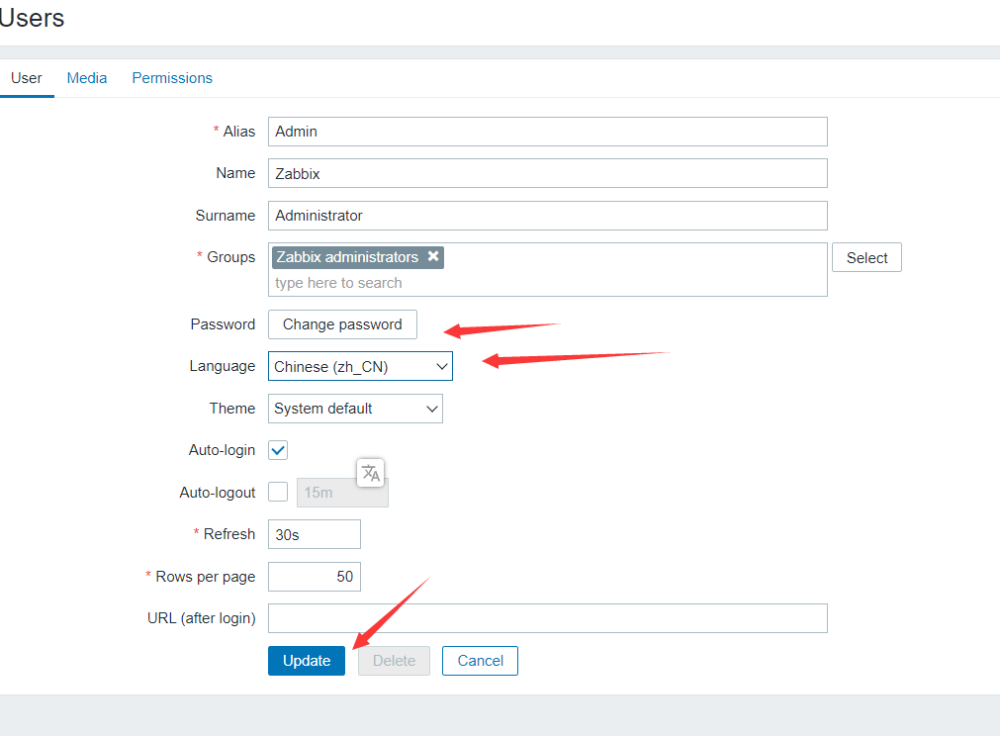Click into the Surname field
This screenshot has width=1000, height=736.
point(547,216)
